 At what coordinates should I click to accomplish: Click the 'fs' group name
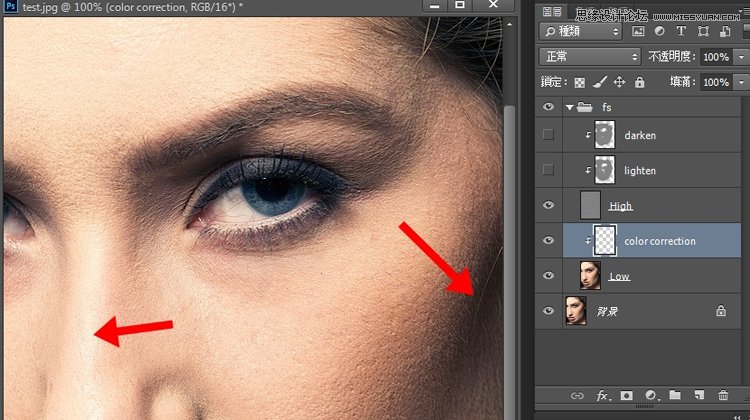click(x=607, y=108)
